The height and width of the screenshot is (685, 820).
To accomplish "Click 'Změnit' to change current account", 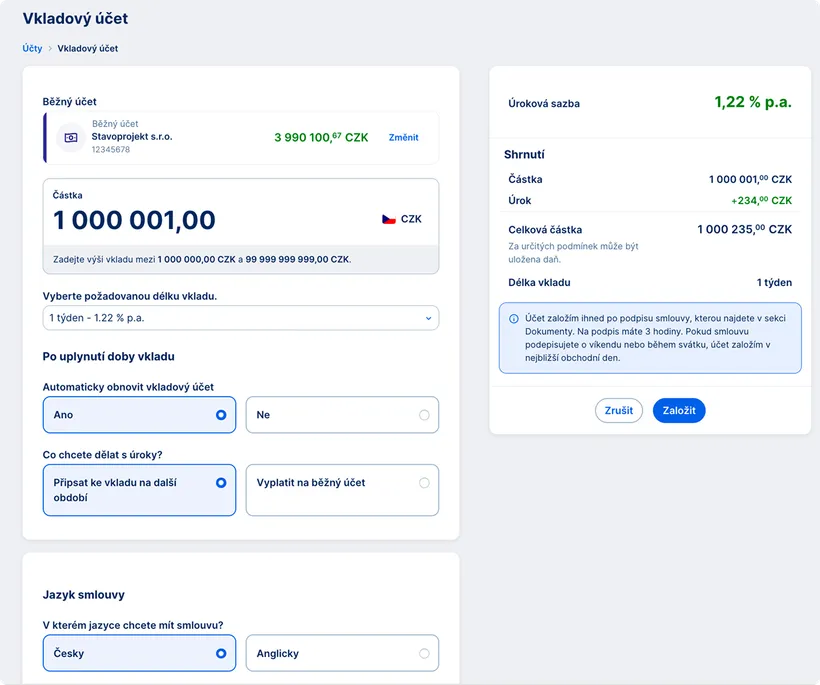I will click(403, 138).
